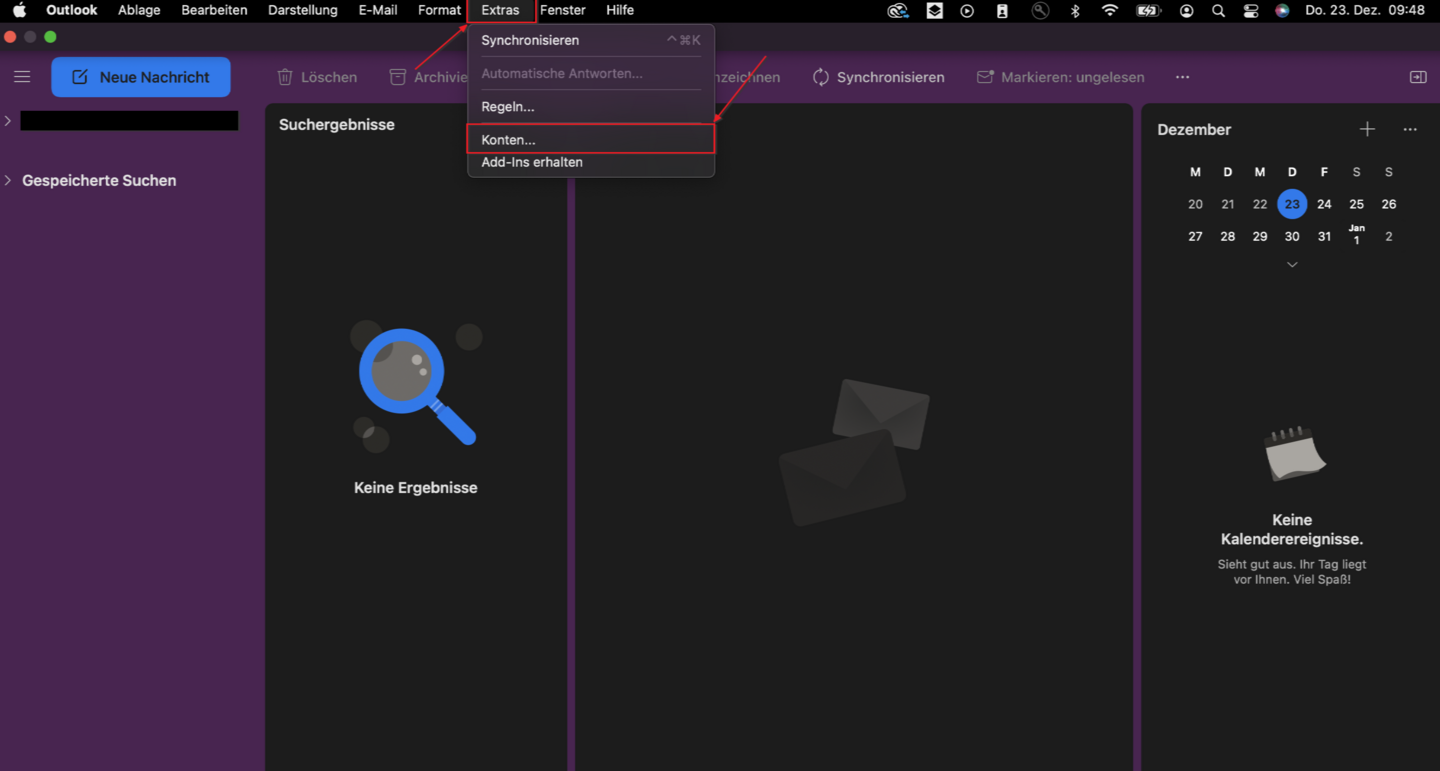Click the Suchergebnisse heading
Image resolution: width=1440 pixels, height=771 pixels.
coord(337,125)
